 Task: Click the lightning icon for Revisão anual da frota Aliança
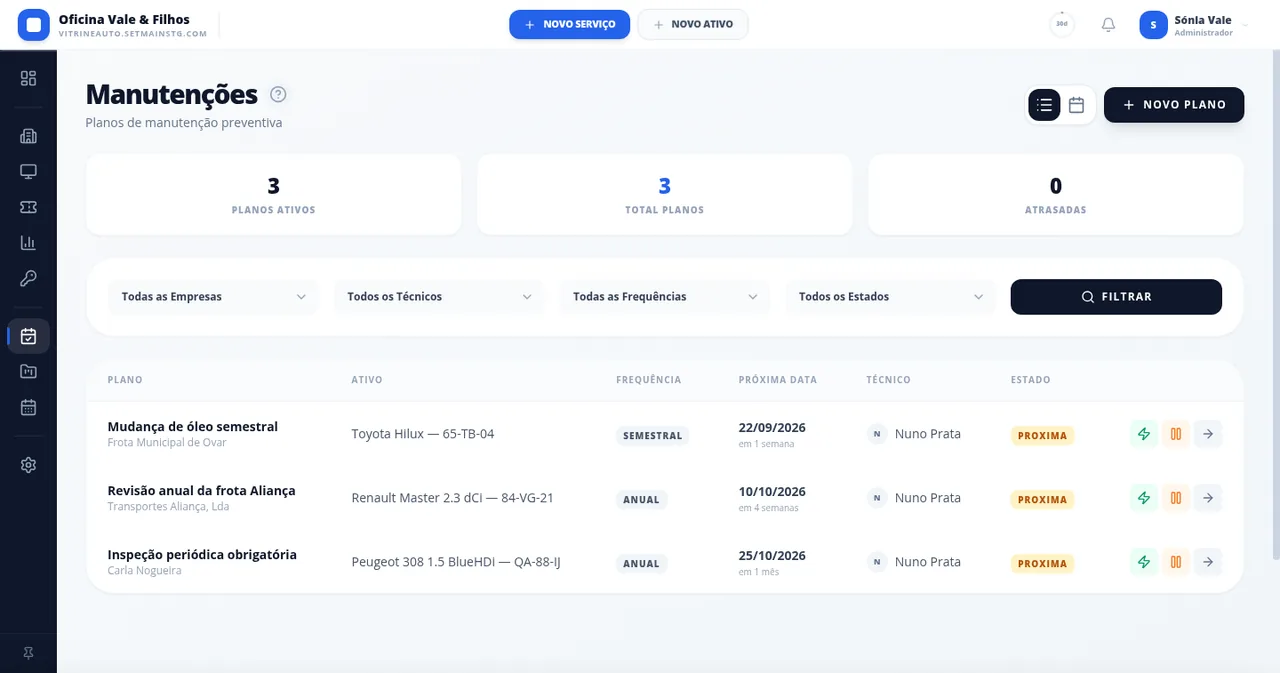[x=1144, y=498]
